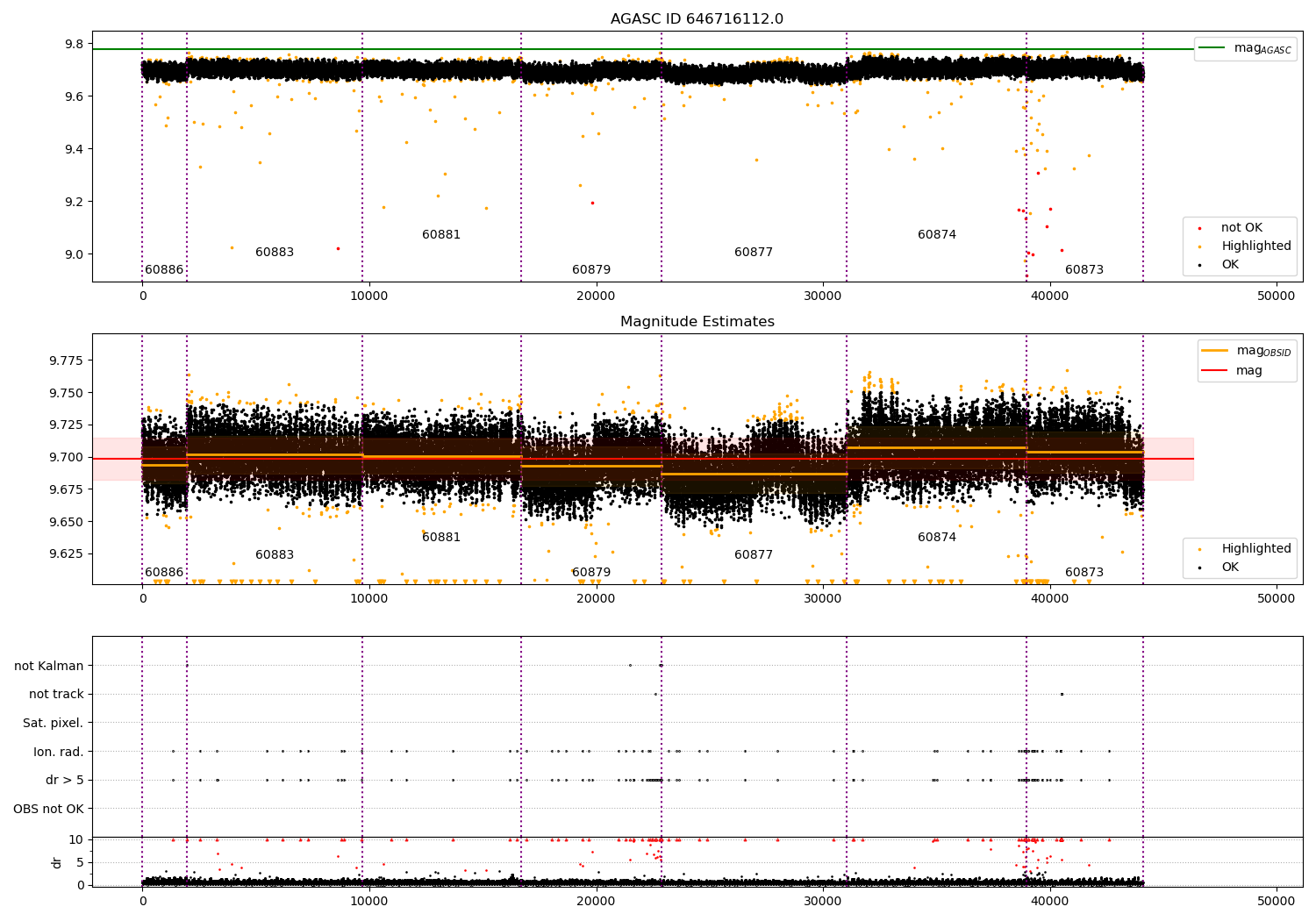Click the "dr > 5" row label
1316x921 pixels.
click(65, 781)
